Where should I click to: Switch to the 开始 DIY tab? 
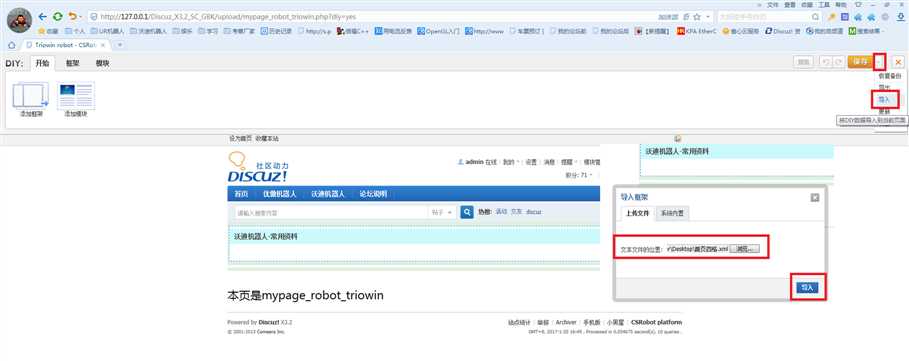coord(42,63)
